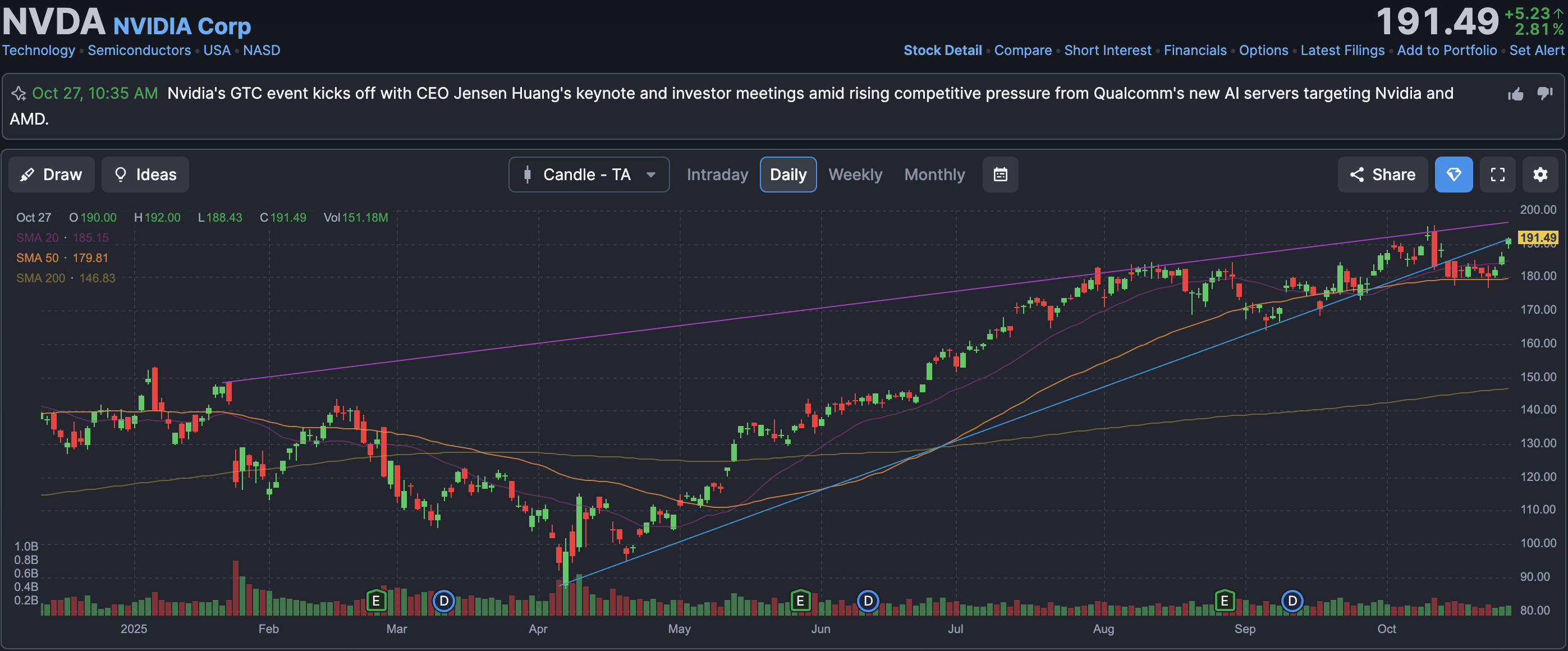Click the SMA 50 indicator label
The height and width of the screenshot is (651, 1568).
[x=37, y=258]
